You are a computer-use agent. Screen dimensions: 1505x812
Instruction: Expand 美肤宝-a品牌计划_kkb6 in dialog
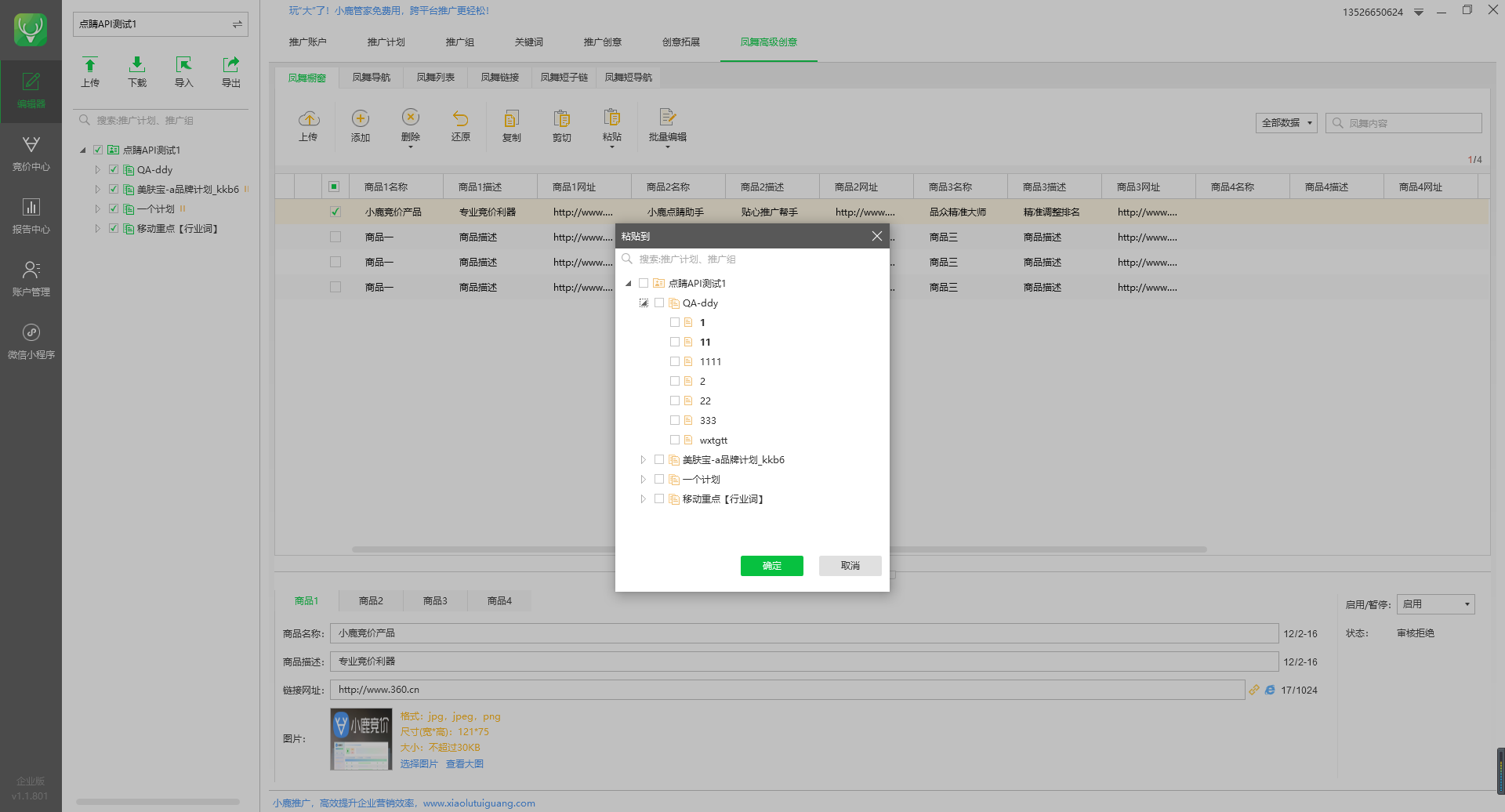point(644,459)
